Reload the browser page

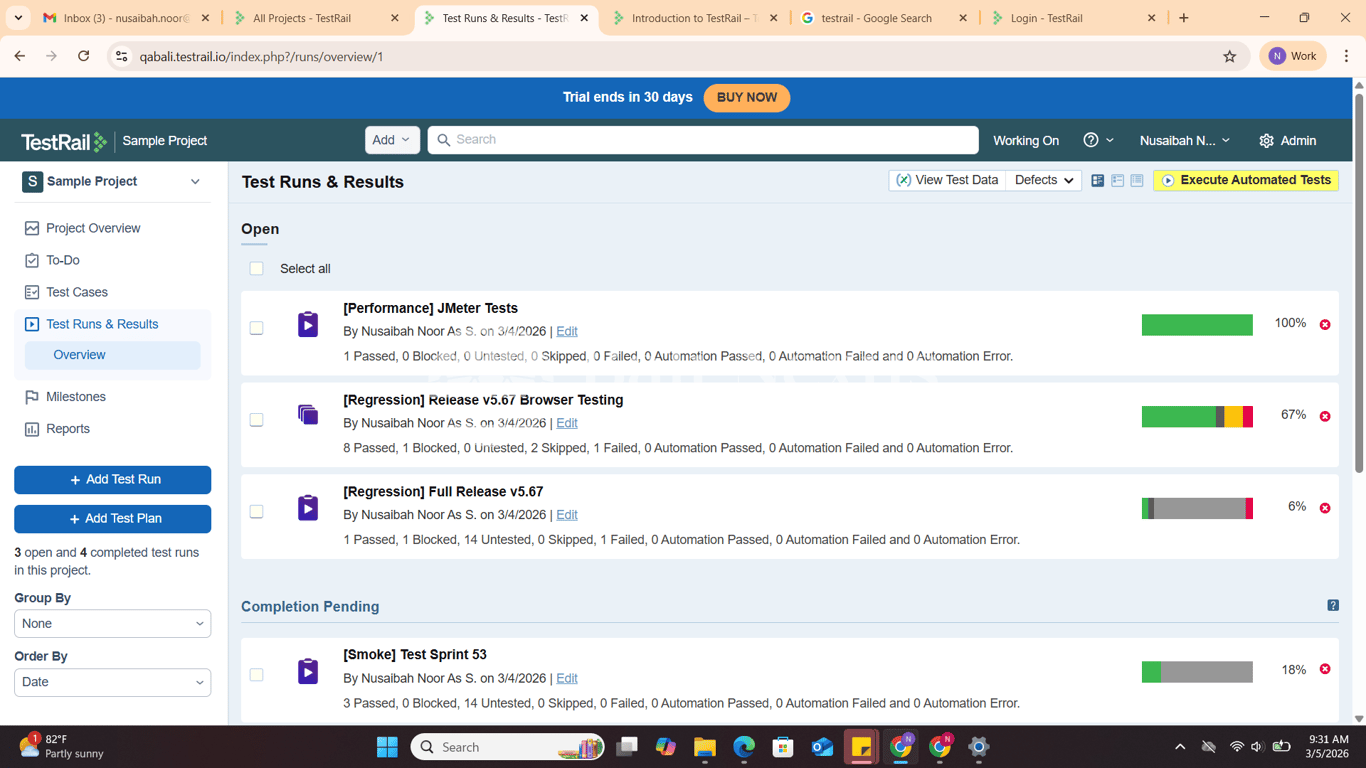click(x=84, y=57)
